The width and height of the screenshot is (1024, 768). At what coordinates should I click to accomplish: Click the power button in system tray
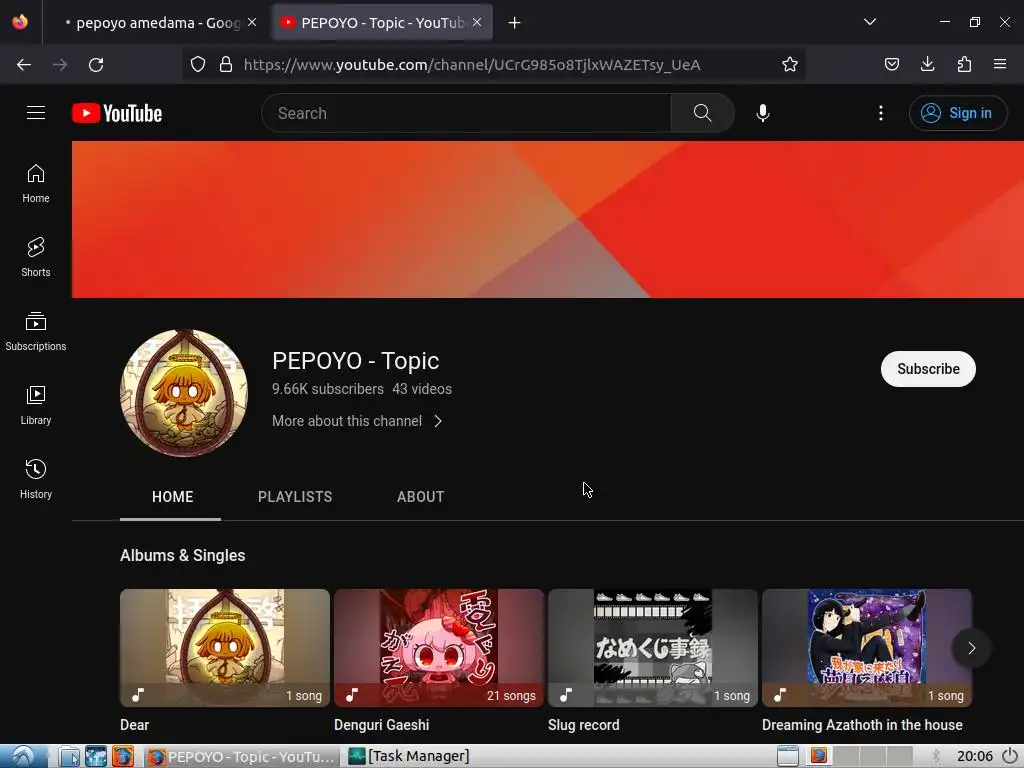coord(1010,756)
